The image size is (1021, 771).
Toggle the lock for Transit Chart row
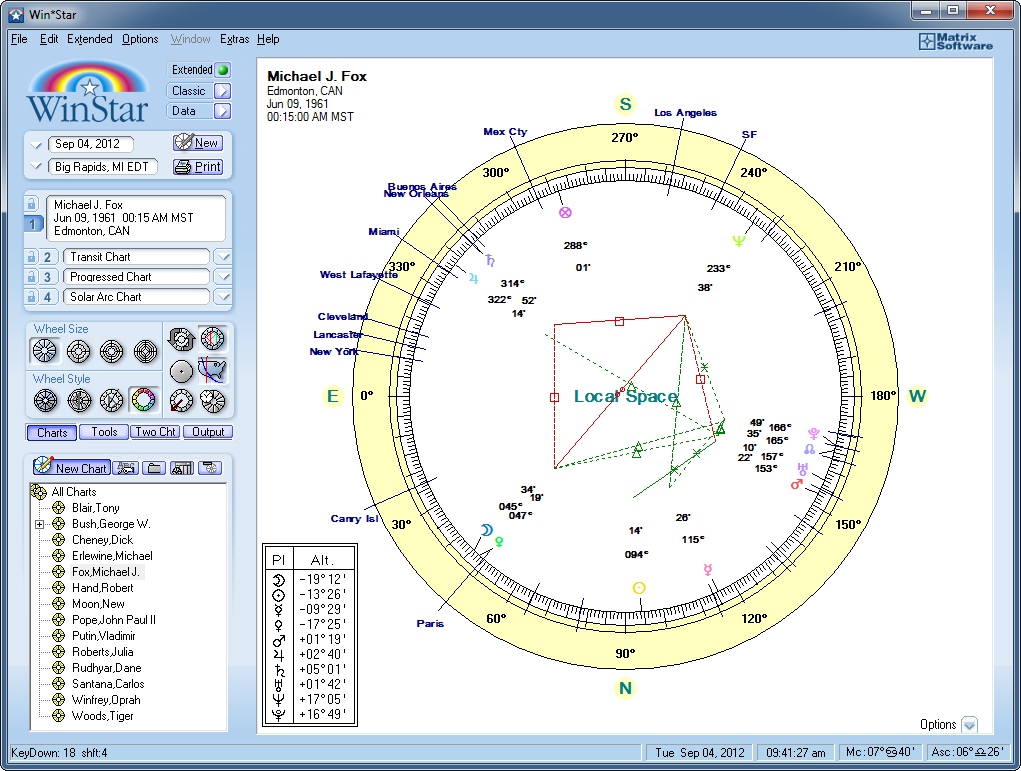click(31, 257)
